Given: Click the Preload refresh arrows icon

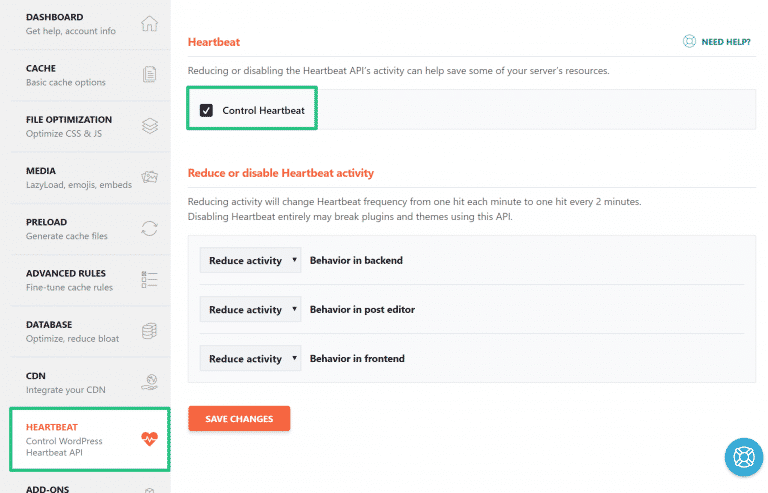Looking at the screenshot, I should [x=149, y=228].
